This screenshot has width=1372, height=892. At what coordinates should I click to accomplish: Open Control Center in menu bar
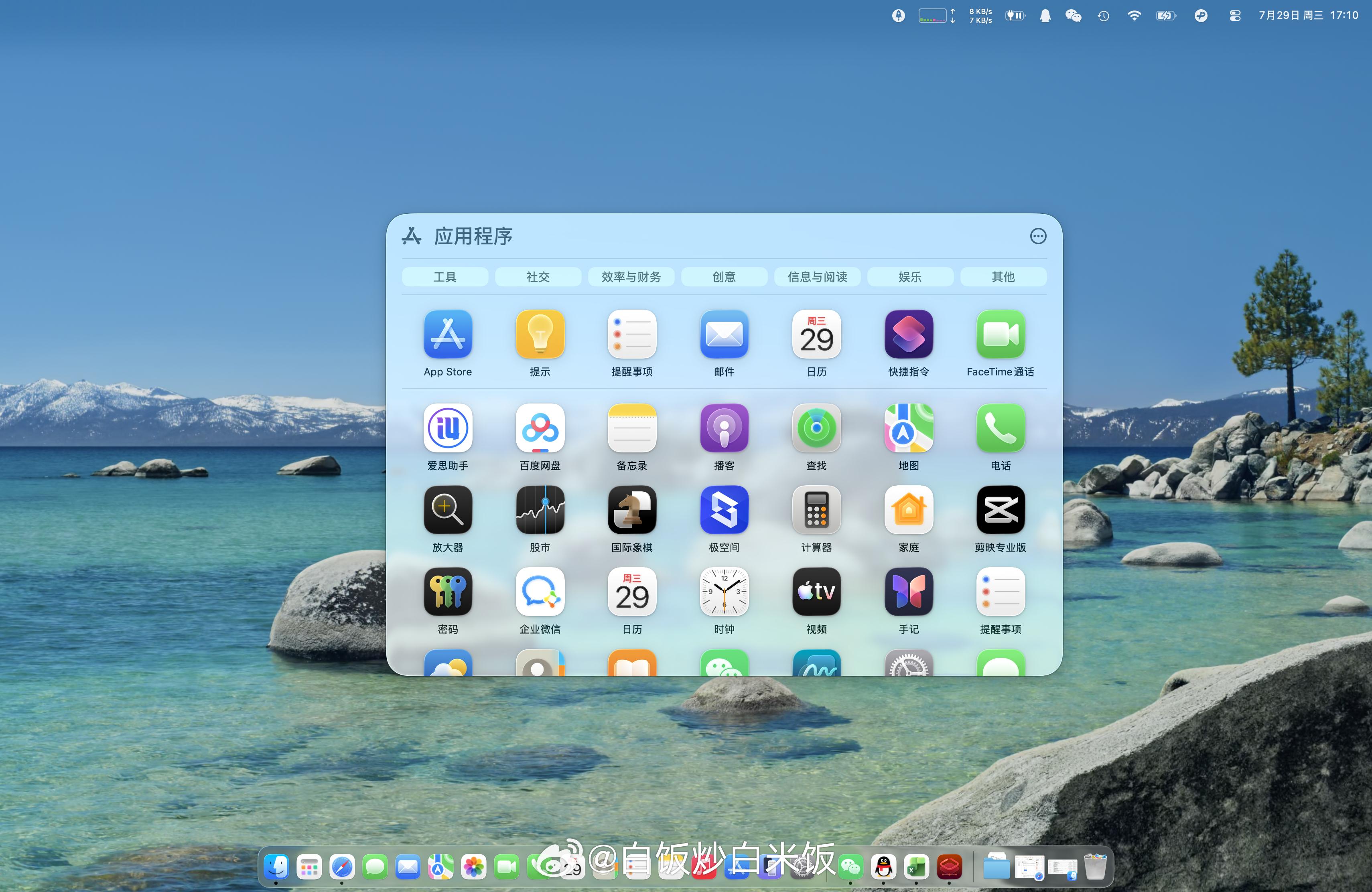[1235, 16]
